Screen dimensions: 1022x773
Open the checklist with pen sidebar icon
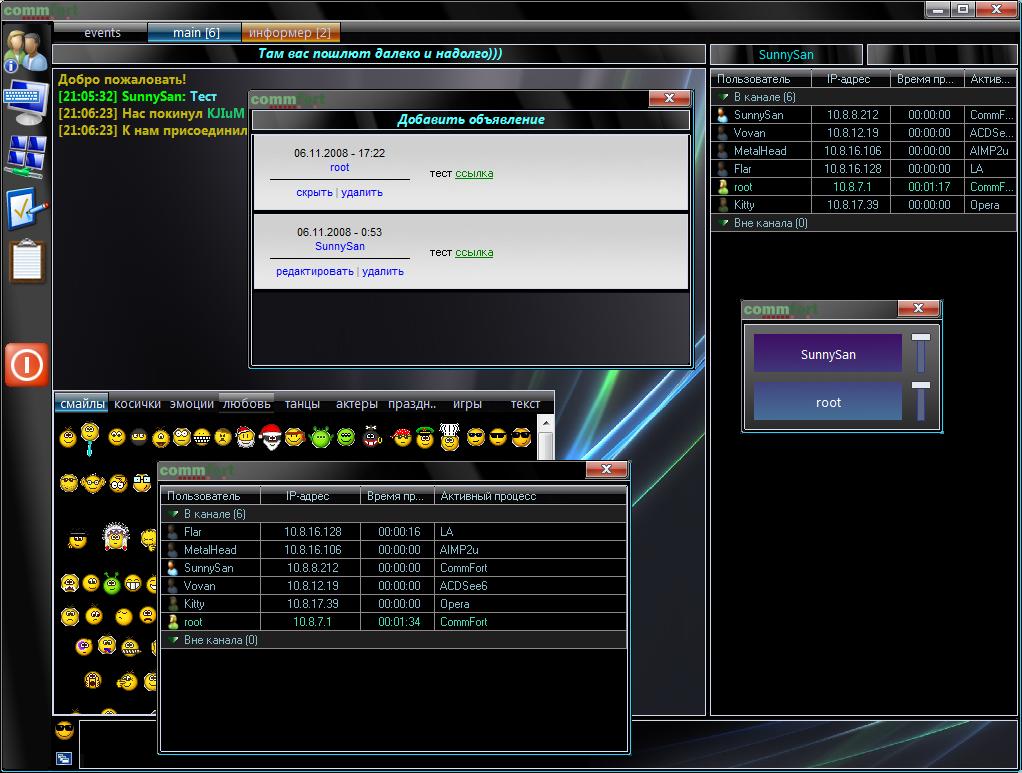(x=25, y=208)
